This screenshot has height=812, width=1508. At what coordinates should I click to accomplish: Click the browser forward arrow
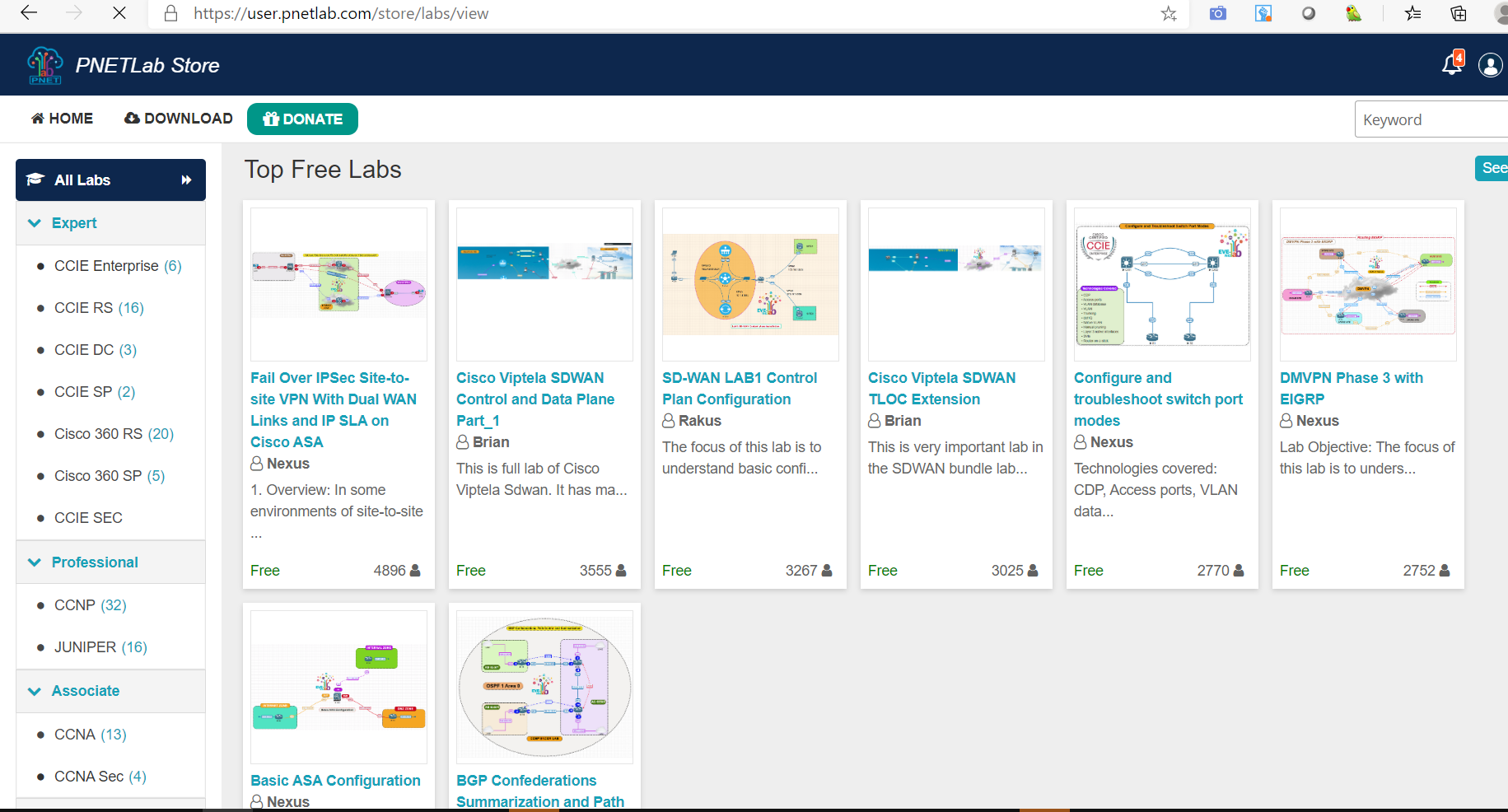coord(74,13)
